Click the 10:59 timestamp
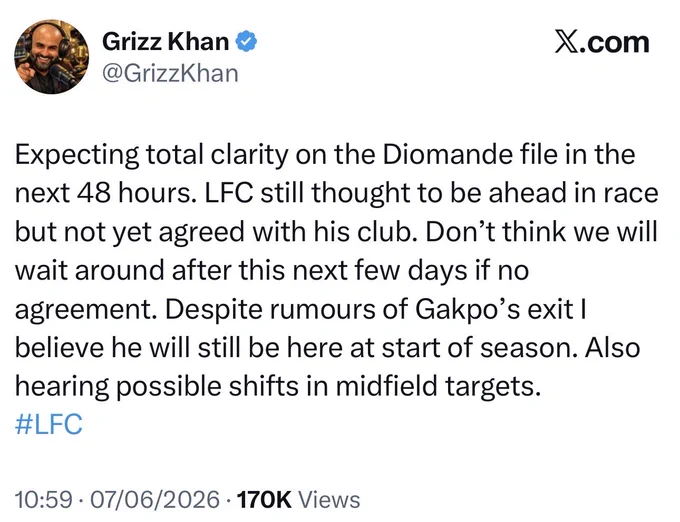680x522 pixels. pyautogui.click(x=43, y=499)
